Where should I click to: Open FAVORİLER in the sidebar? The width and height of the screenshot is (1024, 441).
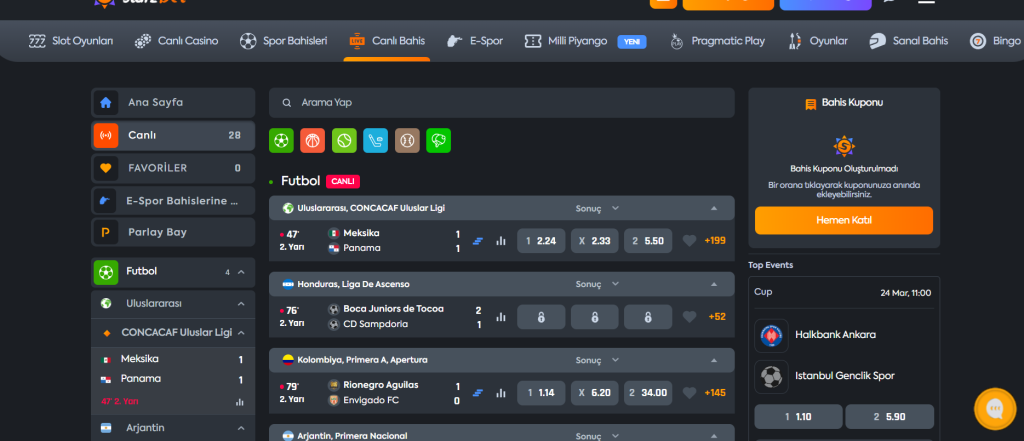(173, 168)
